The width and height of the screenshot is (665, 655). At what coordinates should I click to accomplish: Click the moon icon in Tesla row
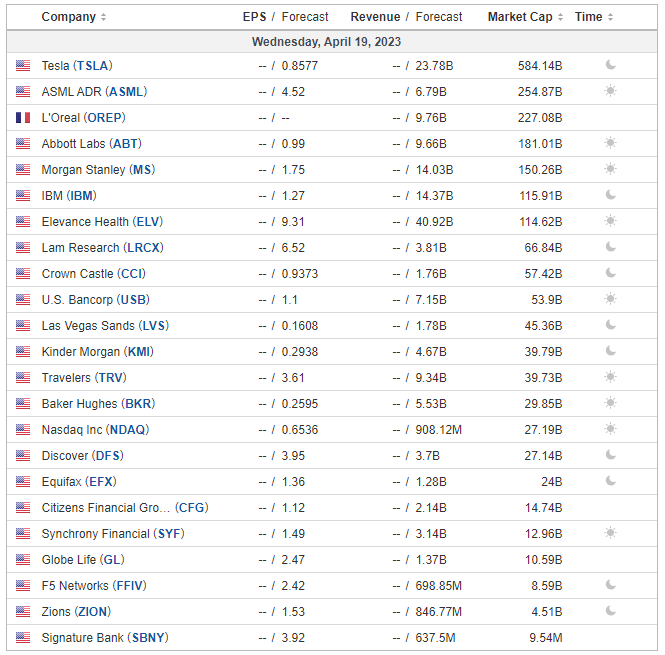(610, 65)
